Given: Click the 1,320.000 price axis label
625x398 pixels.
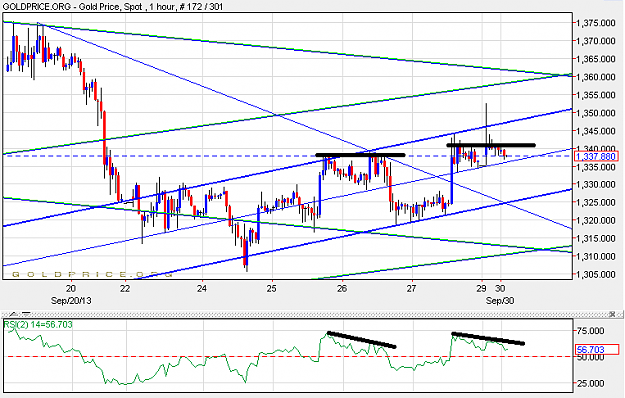Looking at the screenshot, I should 596,220.
